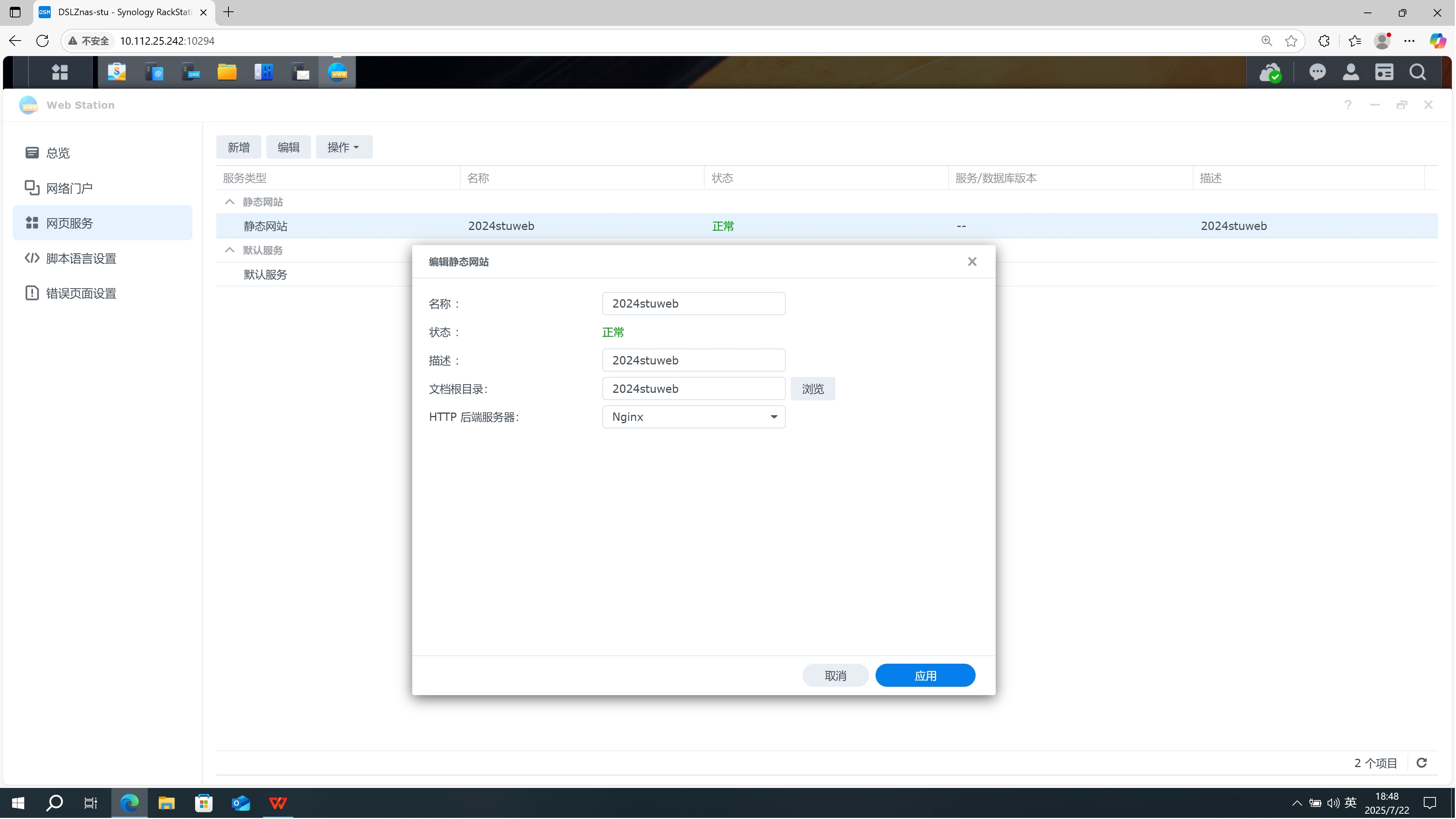Click 浏览 to choose document root

(x=813, y=389)
